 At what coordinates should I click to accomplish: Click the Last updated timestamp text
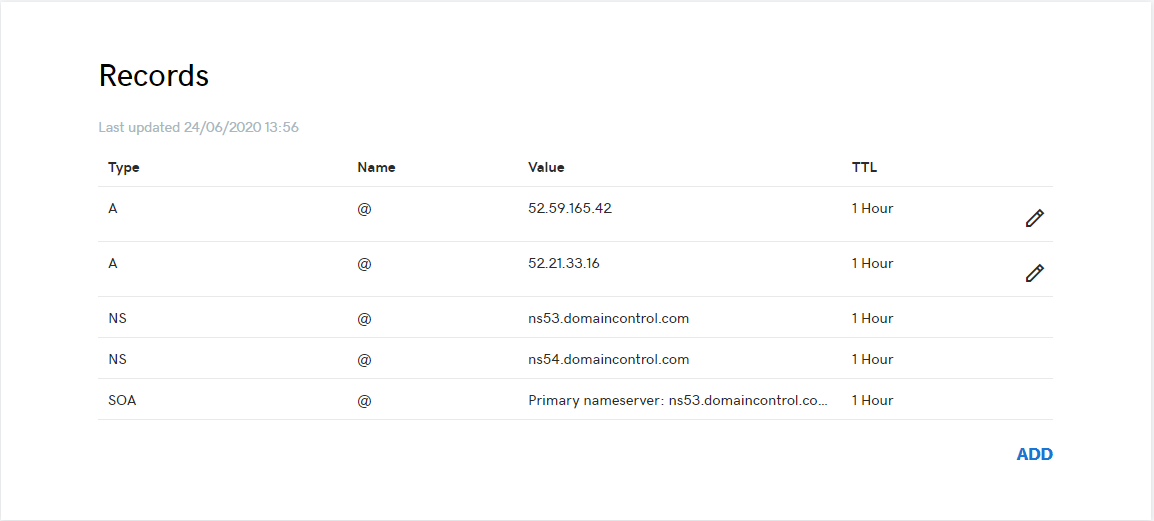(x=198, y=127)
